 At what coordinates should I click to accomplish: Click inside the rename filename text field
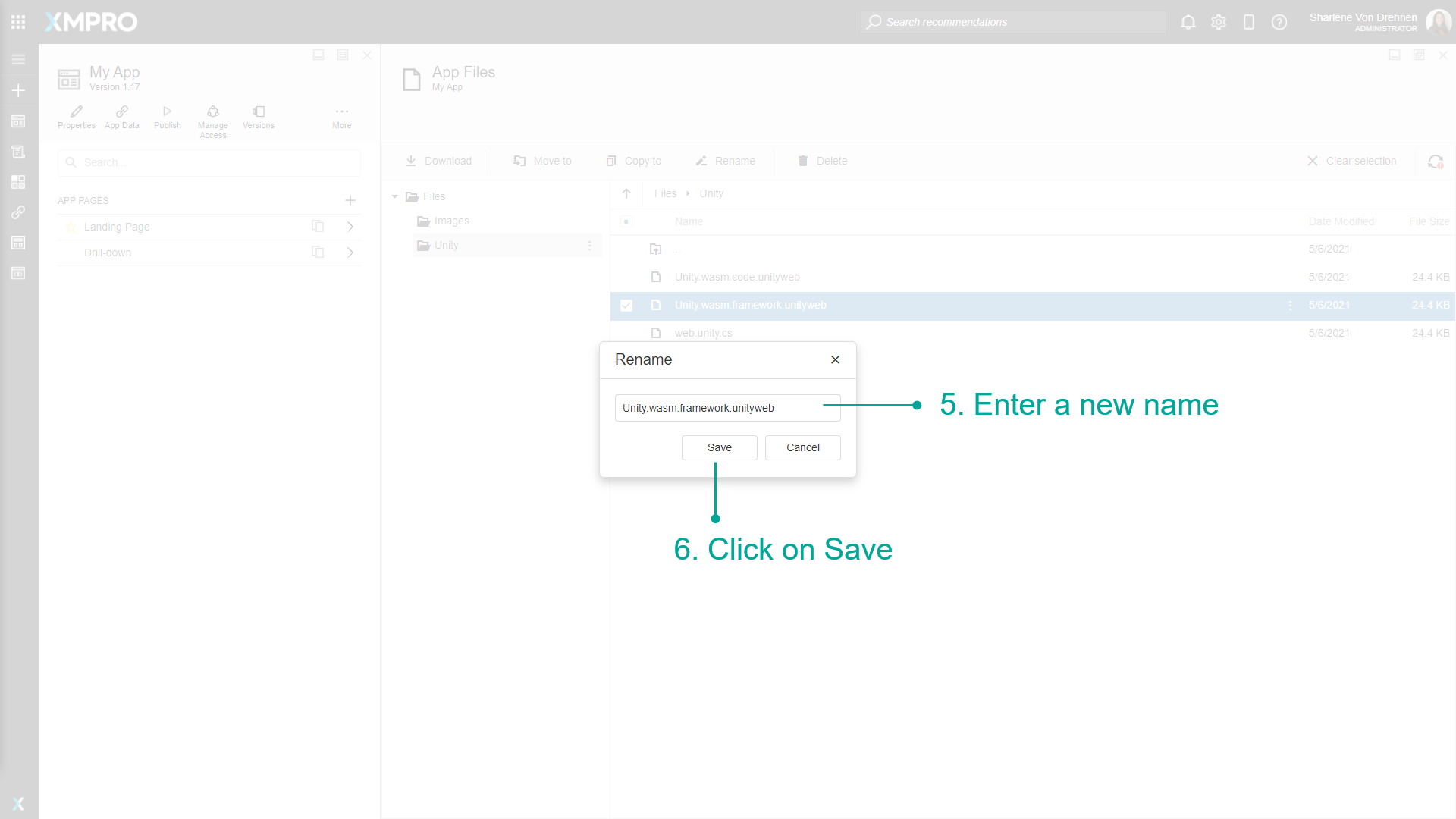pyautogui.click(x=726, y=408)
